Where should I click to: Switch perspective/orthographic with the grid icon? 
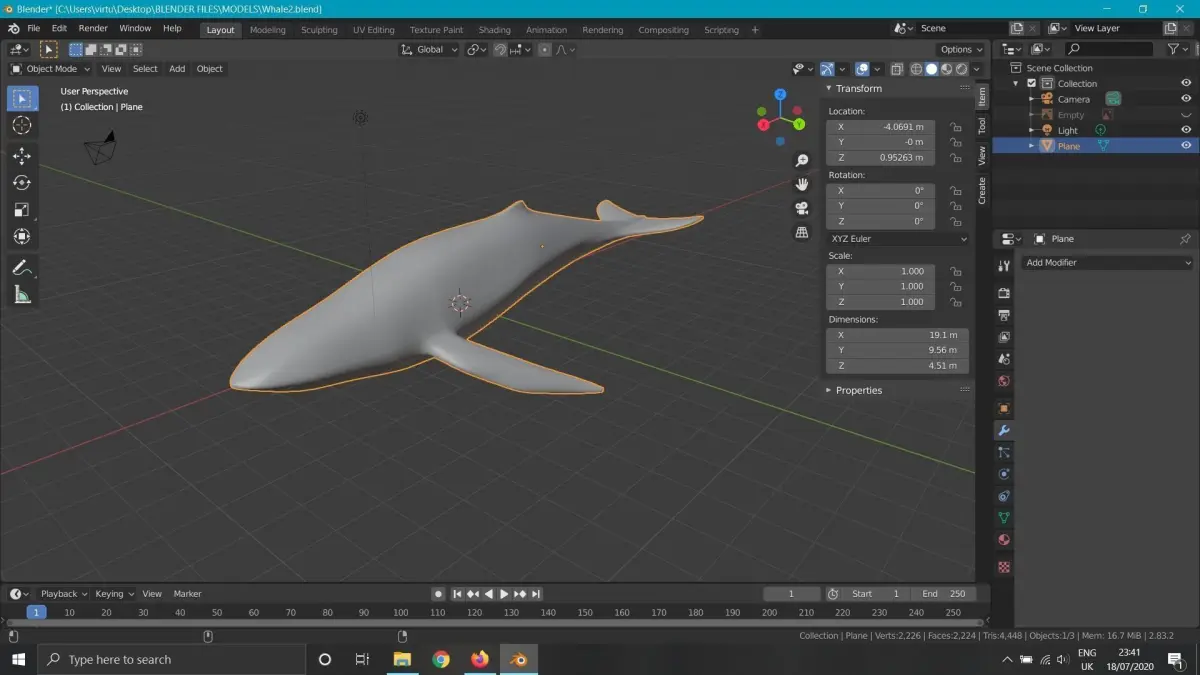tap(801, 232)
